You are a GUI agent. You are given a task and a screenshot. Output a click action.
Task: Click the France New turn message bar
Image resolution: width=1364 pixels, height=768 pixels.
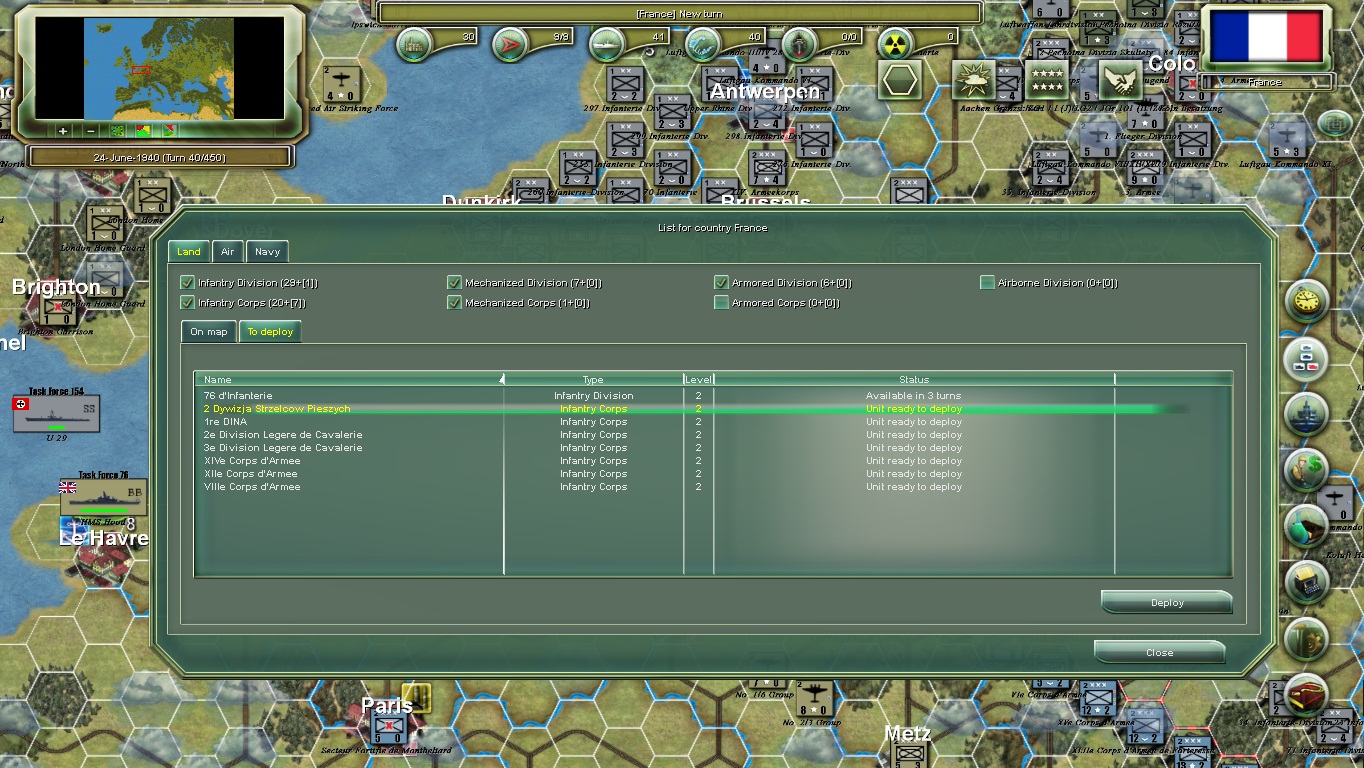679,14
